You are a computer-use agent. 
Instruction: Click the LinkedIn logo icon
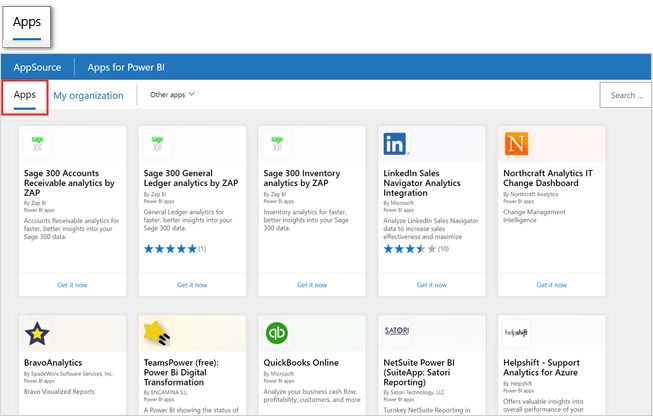tap(396, 144)
